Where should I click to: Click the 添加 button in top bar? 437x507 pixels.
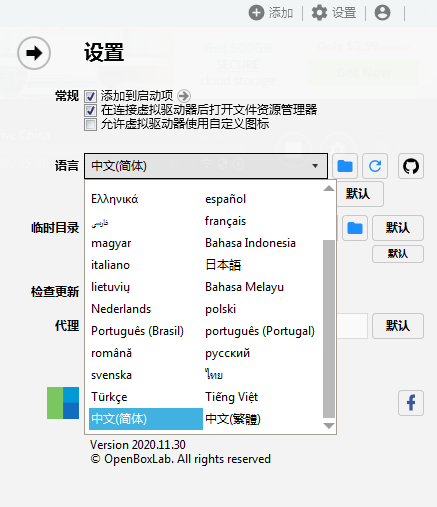point(271,13)
